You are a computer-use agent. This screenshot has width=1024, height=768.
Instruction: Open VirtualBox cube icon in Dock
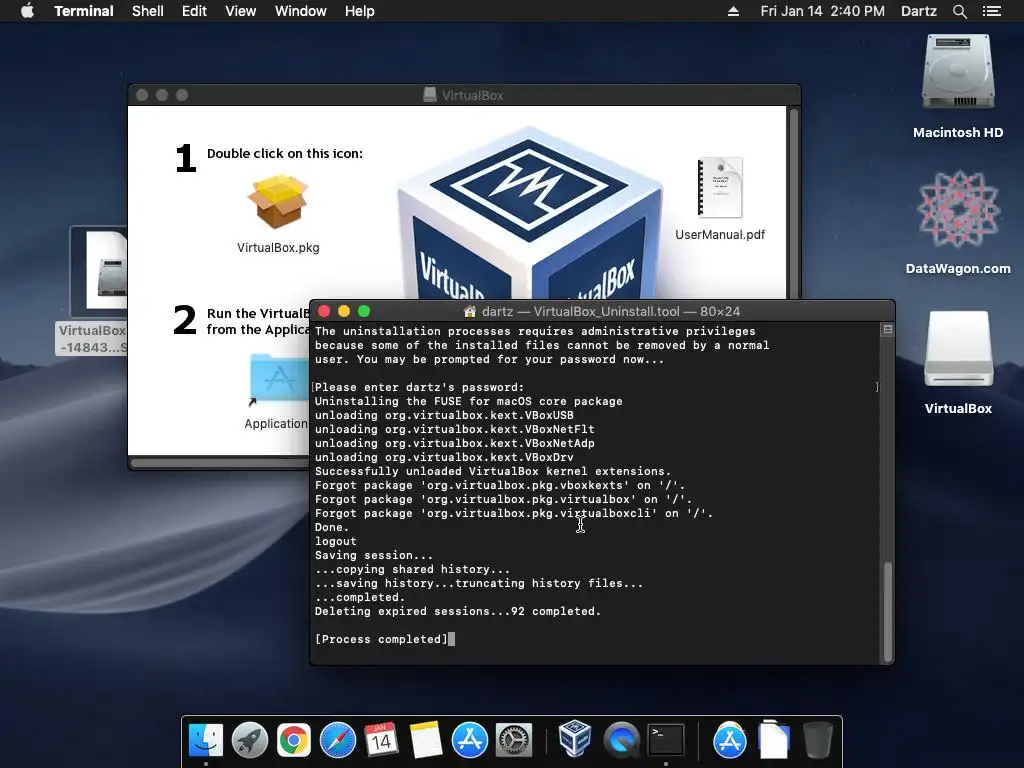(575, 739)
